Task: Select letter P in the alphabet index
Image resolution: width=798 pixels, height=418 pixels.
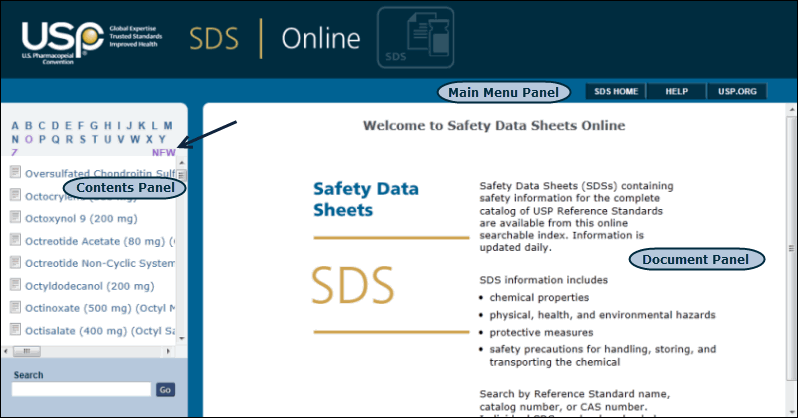Action: tap(42, 140)
